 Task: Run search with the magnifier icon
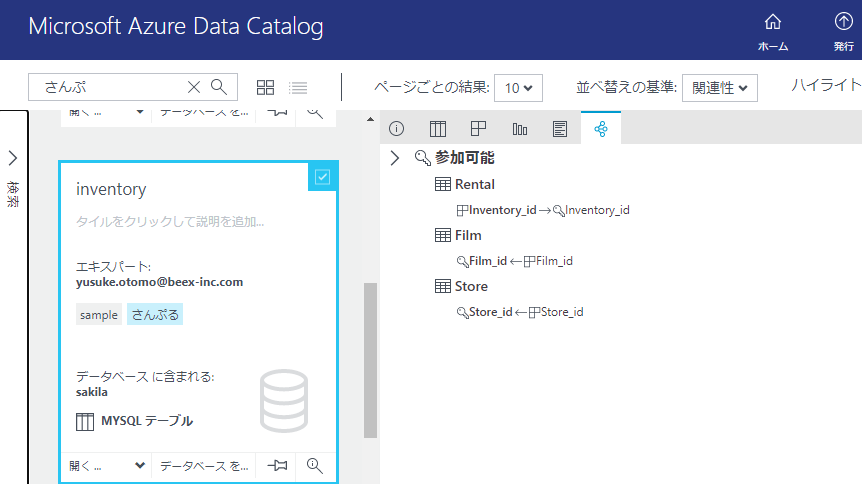point(219,87)
